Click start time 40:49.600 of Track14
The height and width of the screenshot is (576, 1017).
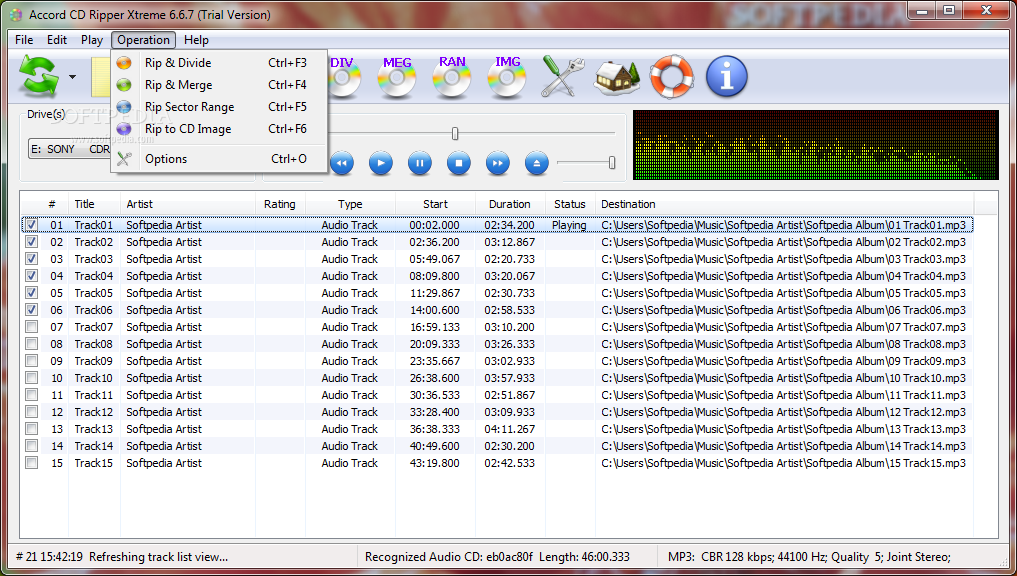click(x=435, y=446)
